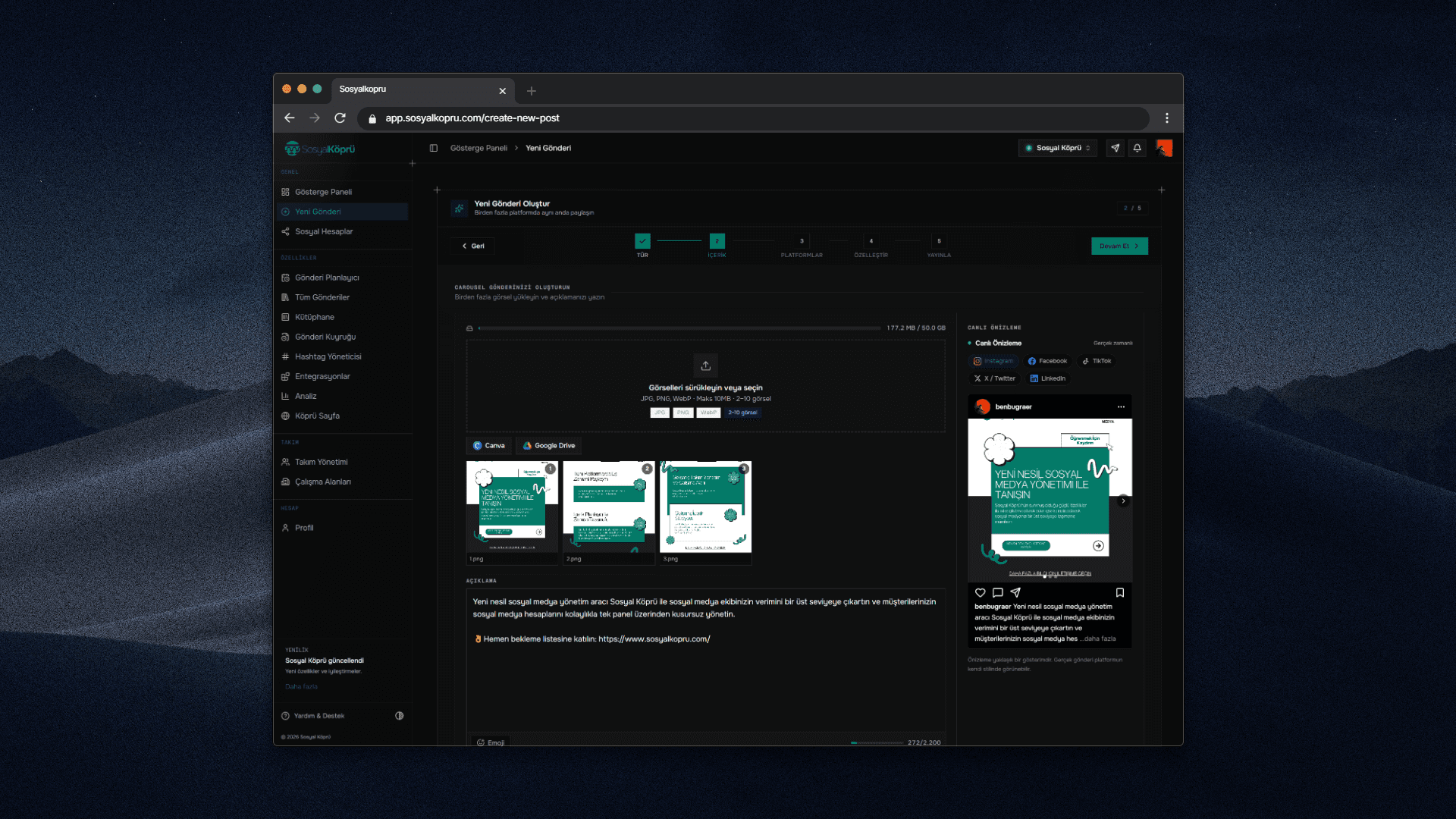Viewport: 1456px width, 819px height.
Task: Jump to step 5 Yayınla
Action: (939, 241)
